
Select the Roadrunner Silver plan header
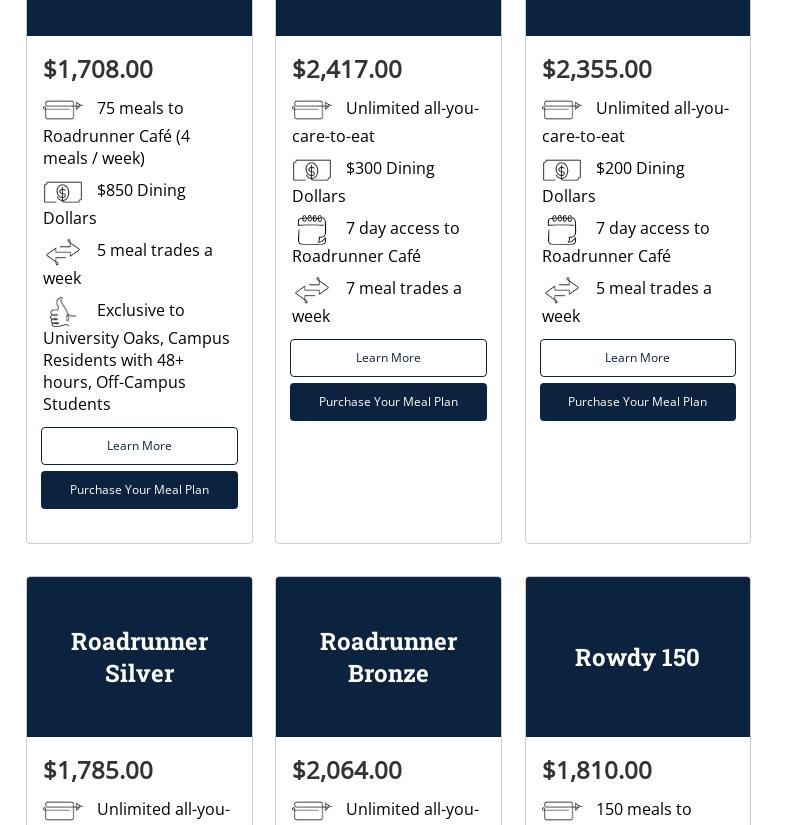click(x=139, y=657)
